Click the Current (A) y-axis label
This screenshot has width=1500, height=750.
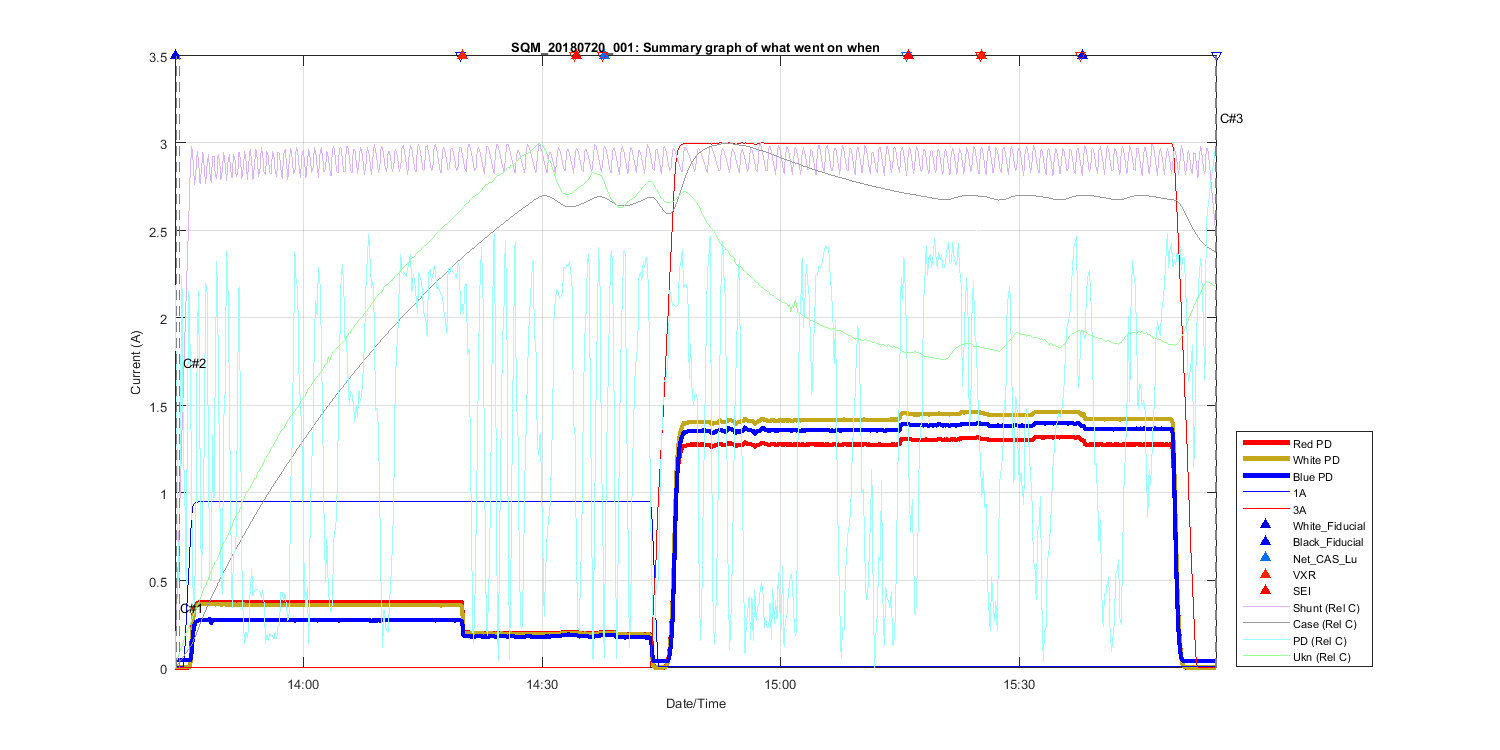(136, 362)
